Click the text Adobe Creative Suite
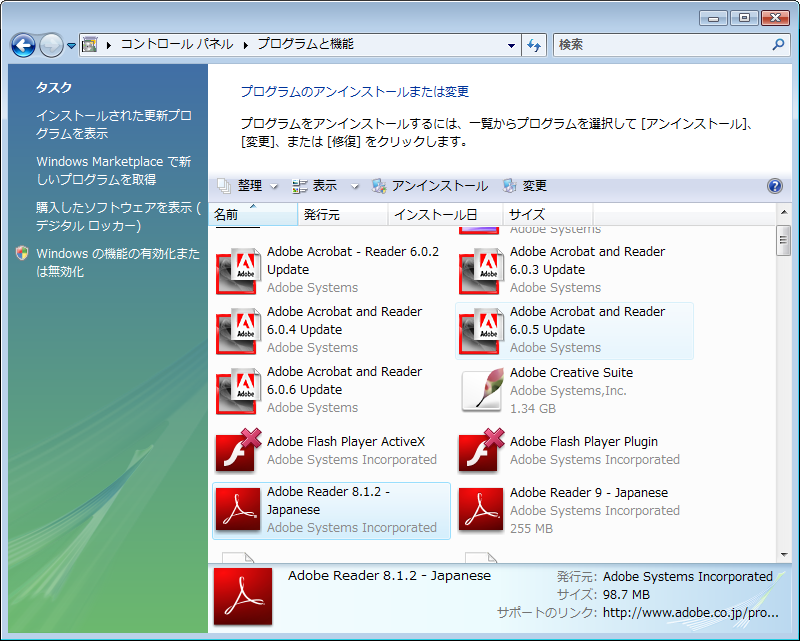The height and width of the screenshot is (641, 800). click(x=571, y=373)
